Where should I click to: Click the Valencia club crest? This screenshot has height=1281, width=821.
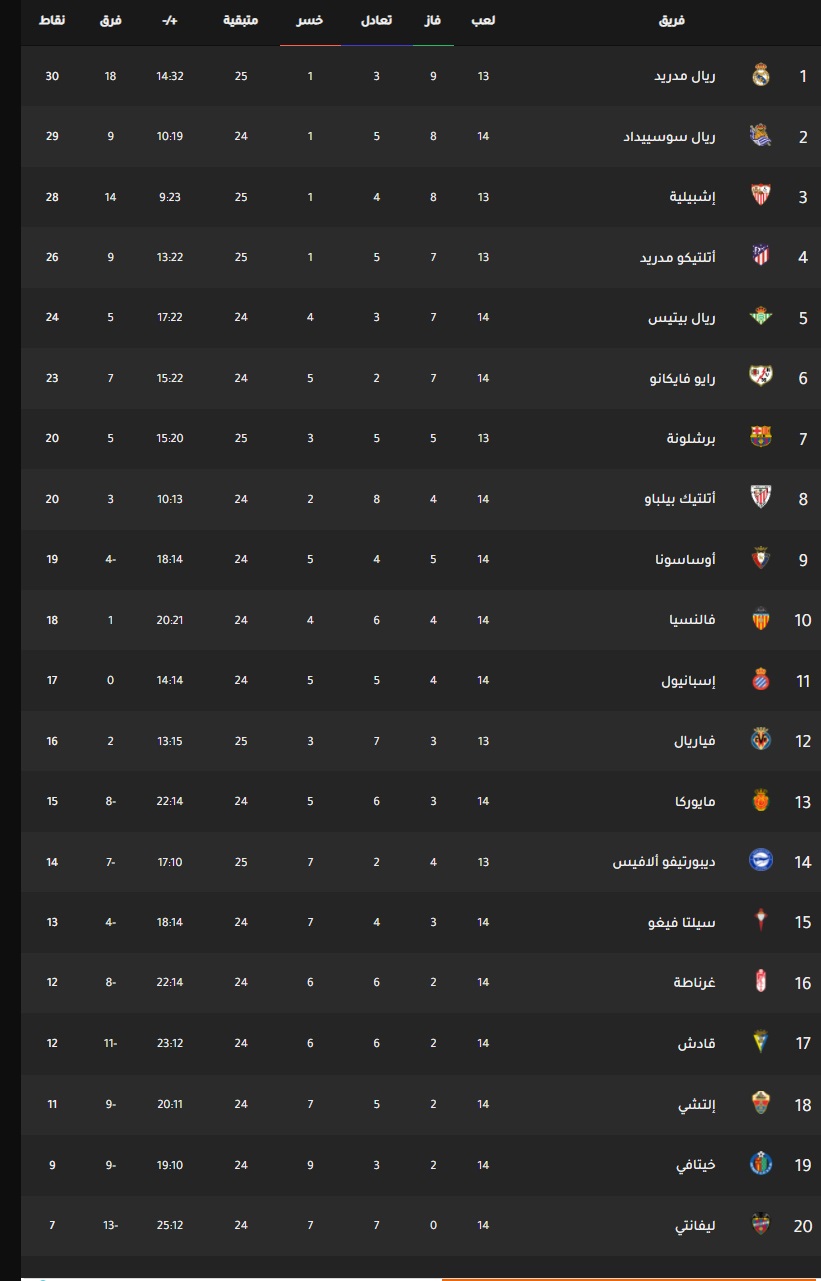(x=761, y=619)
